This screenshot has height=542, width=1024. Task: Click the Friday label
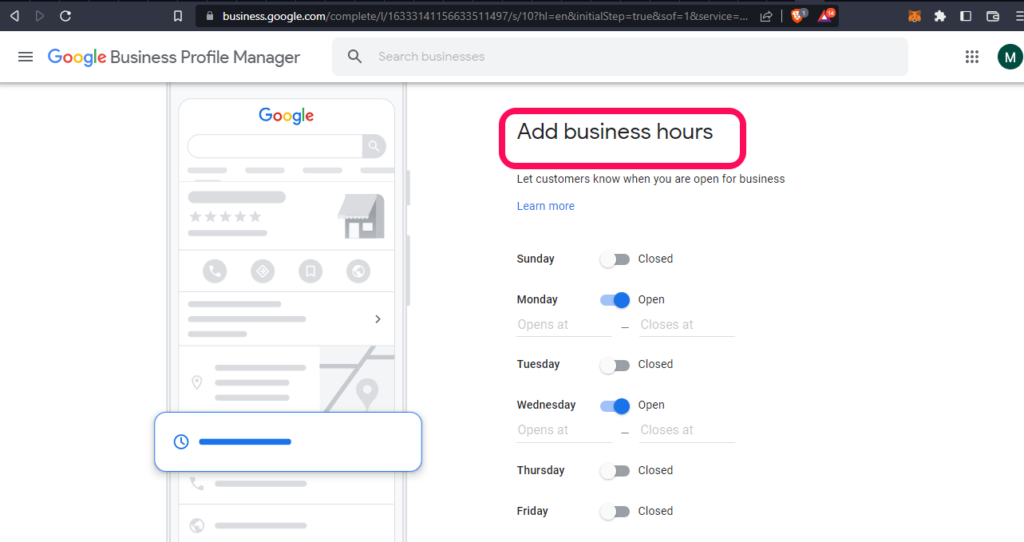point(532,511)
